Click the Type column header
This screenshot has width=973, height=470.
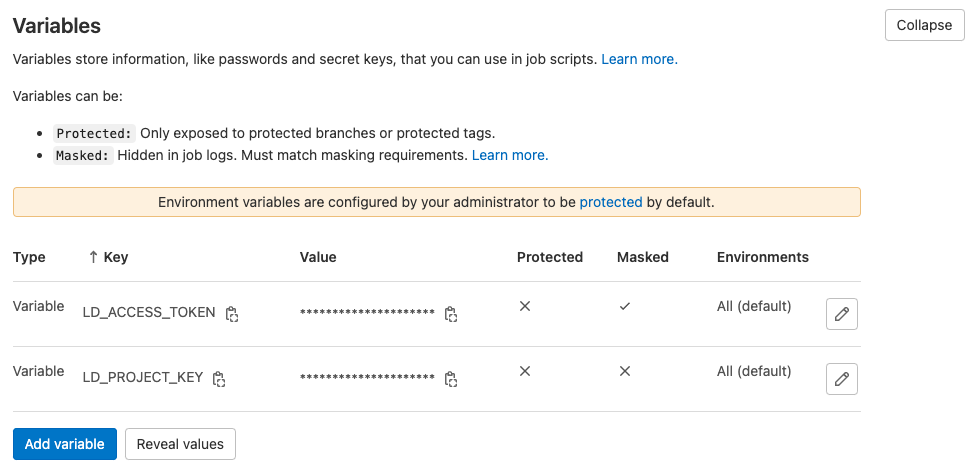click(x=29, y=257)
